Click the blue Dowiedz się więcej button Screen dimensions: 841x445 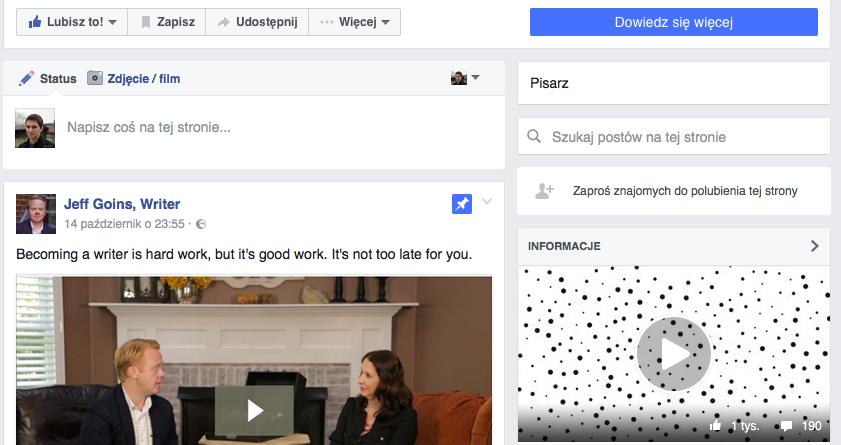674,22
